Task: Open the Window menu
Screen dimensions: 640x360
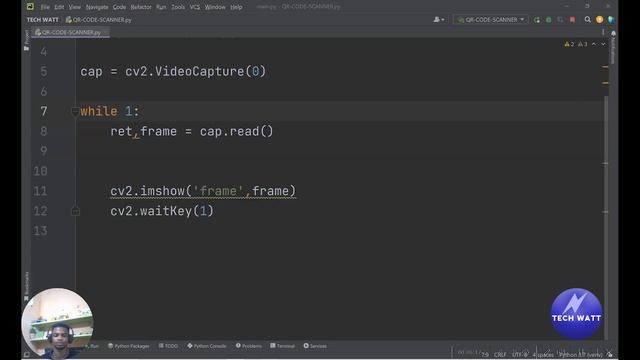Action: (215, 7)
